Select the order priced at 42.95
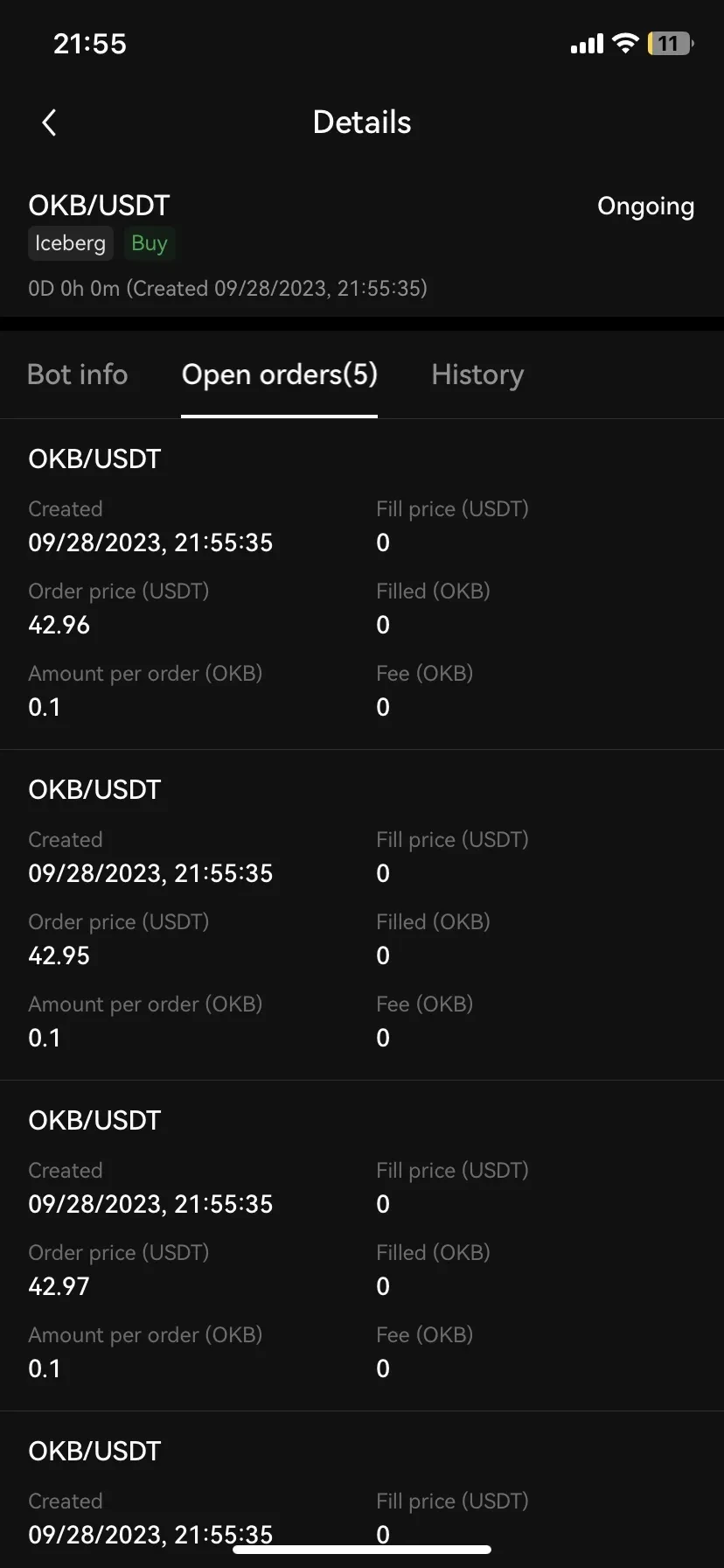724x1568 pixels. point(59,955)
